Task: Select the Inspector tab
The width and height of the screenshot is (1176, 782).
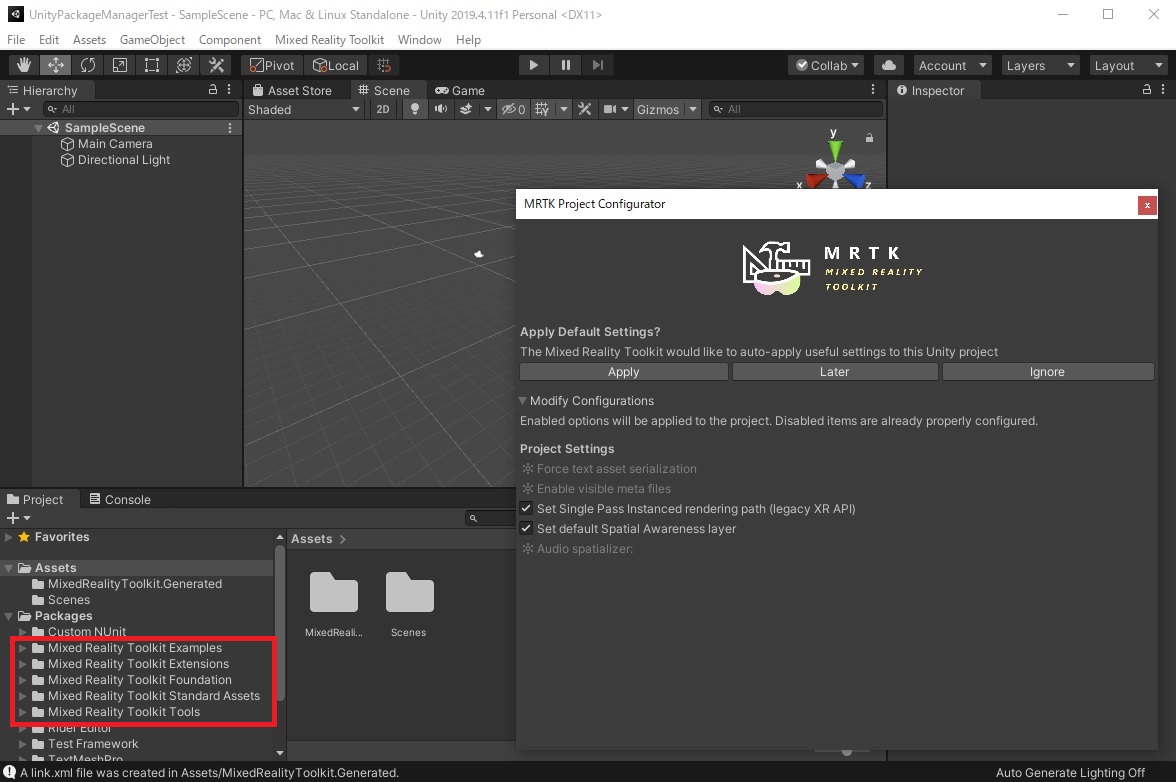Action: click(x=930, y=91)
